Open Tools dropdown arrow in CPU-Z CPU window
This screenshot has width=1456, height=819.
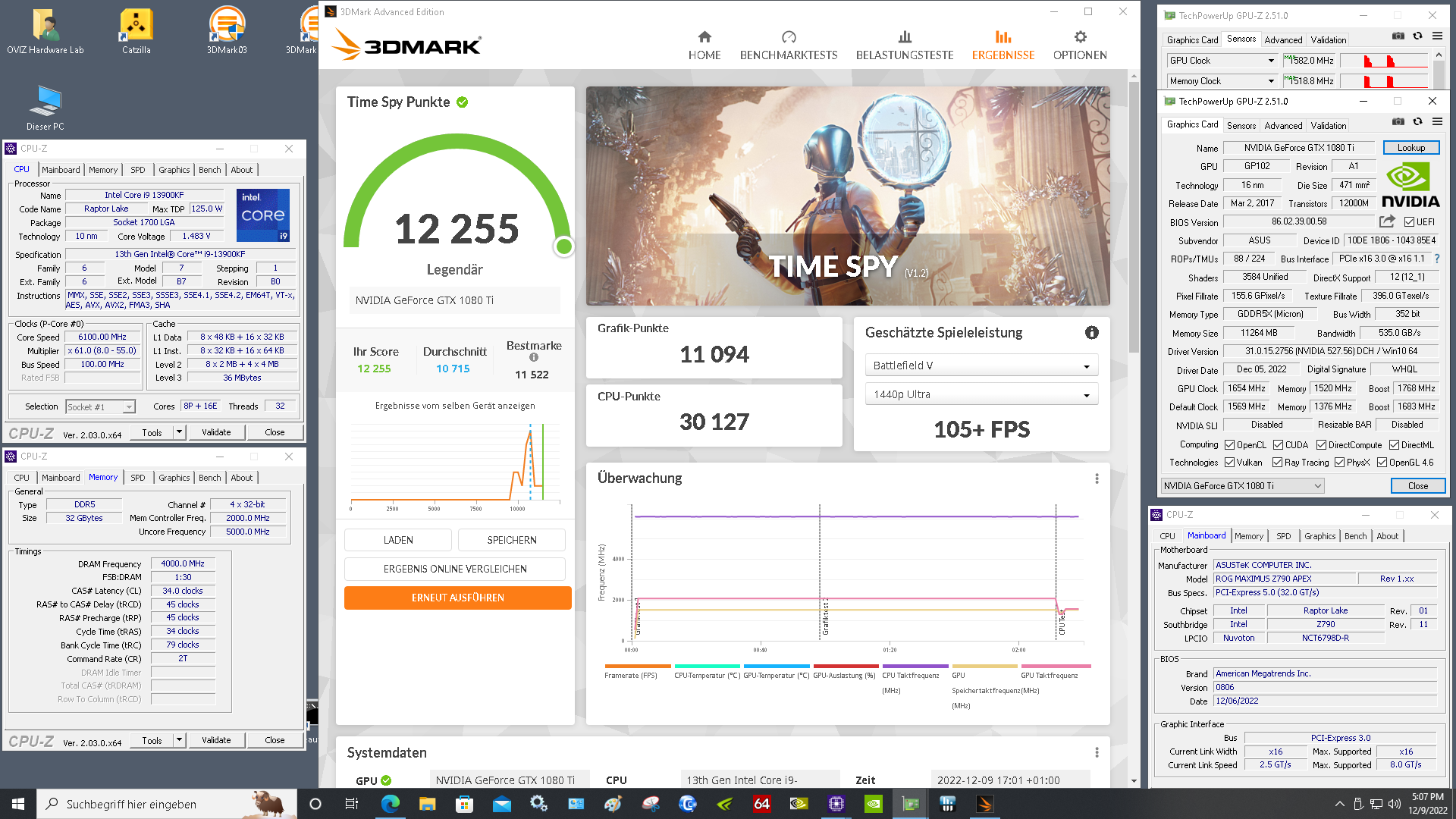click(x=180, y=432)
